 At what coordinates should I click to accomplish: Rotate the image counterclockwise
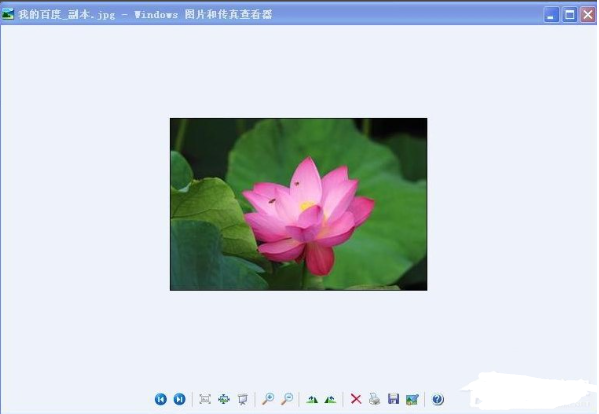click(x=330, y=399)
